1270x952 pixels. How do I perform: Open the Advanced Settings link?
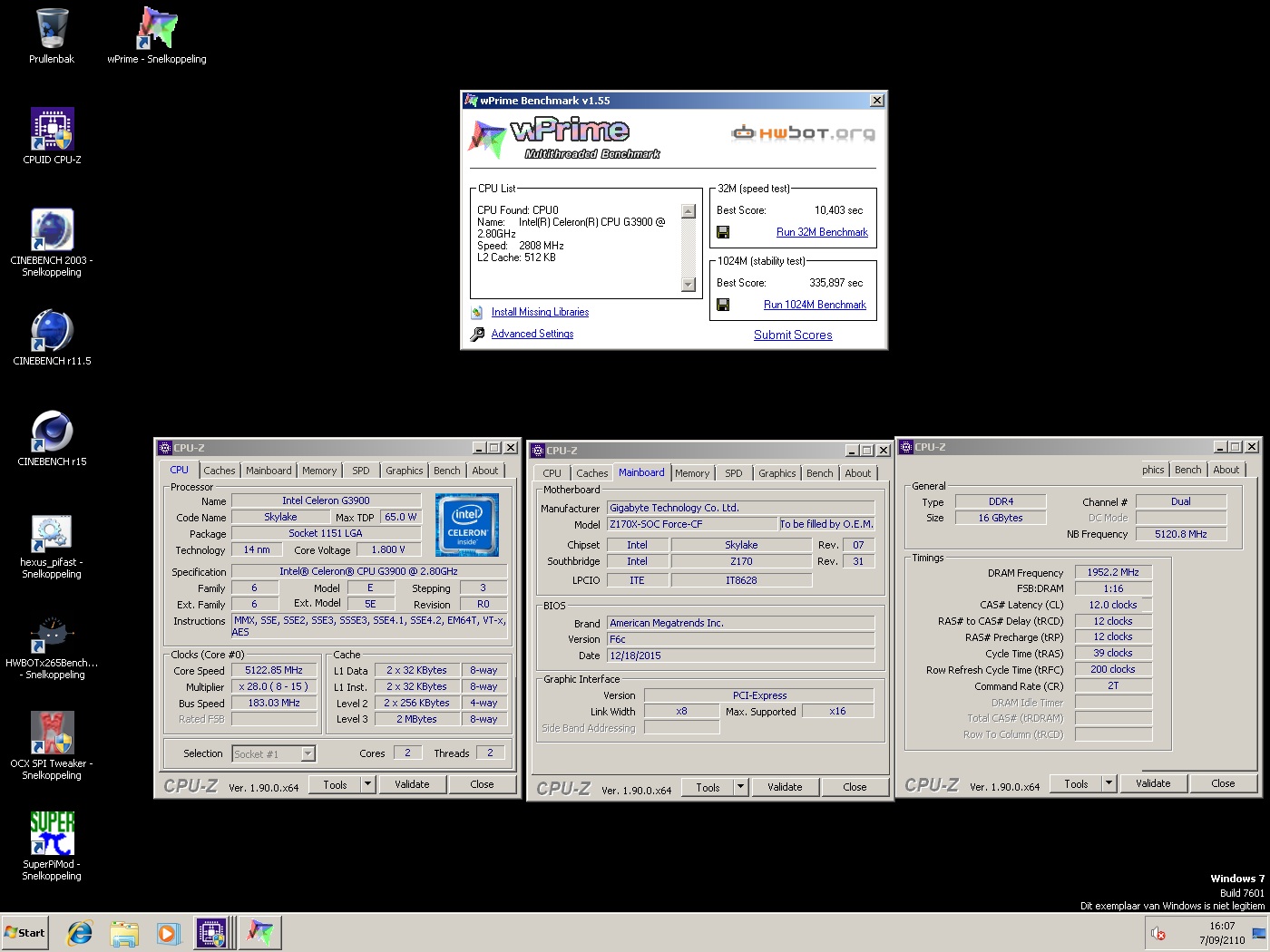pyautogui.click(x=532, y=334)
